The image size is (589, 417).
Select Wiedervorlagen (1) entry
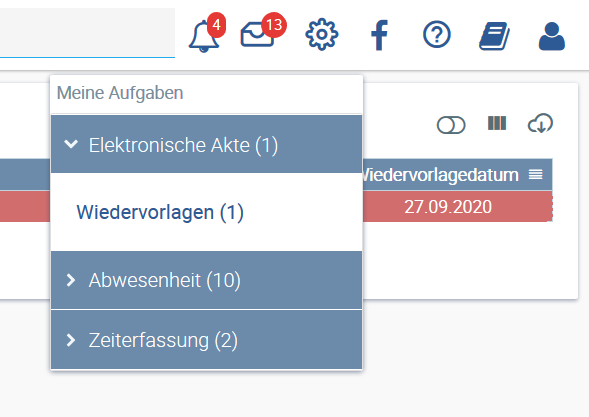[x=160, y=212]
